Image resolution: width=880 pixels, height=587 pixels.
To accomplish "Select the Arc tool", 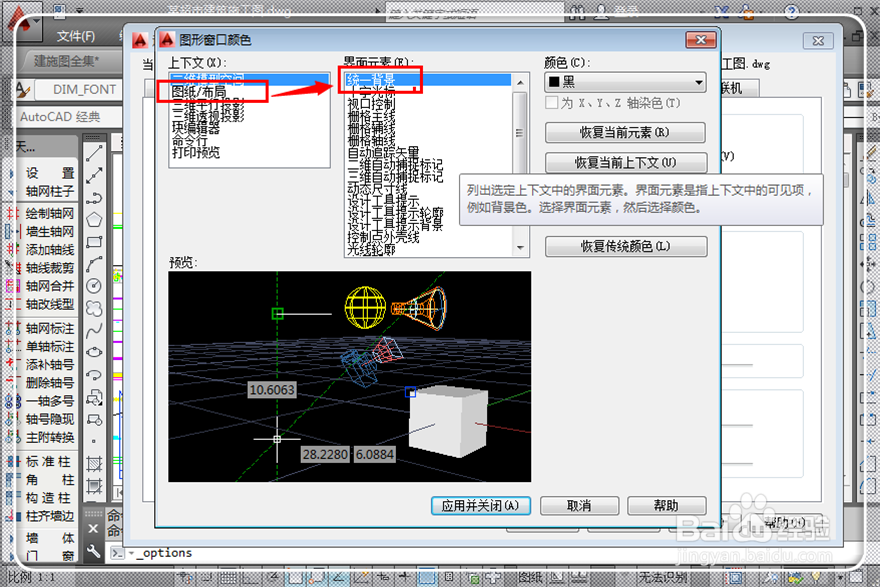I will pyautogui.click(x=94, y=264).
